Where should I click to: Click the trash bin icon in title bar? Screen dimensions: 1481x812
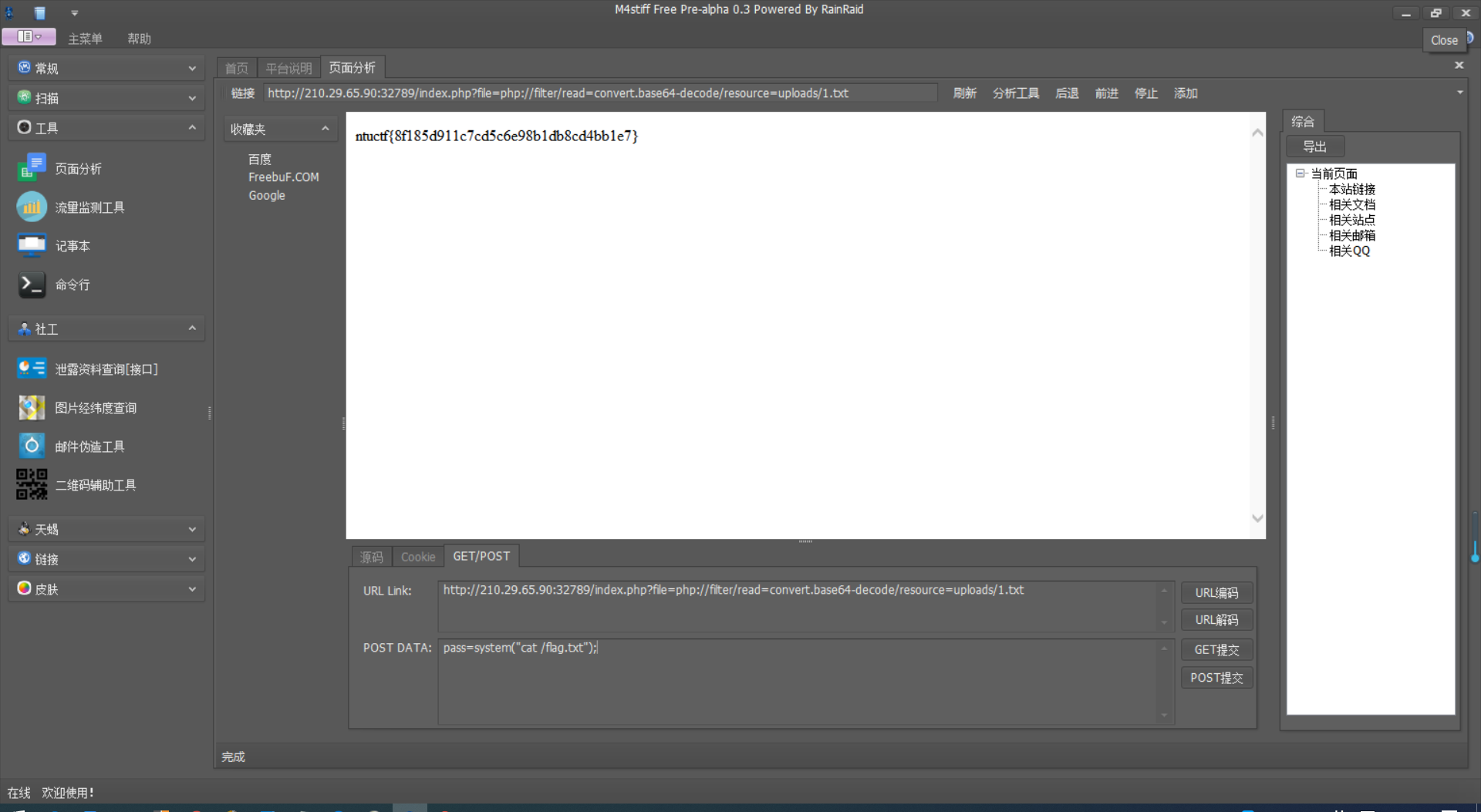tap(39, 12)
